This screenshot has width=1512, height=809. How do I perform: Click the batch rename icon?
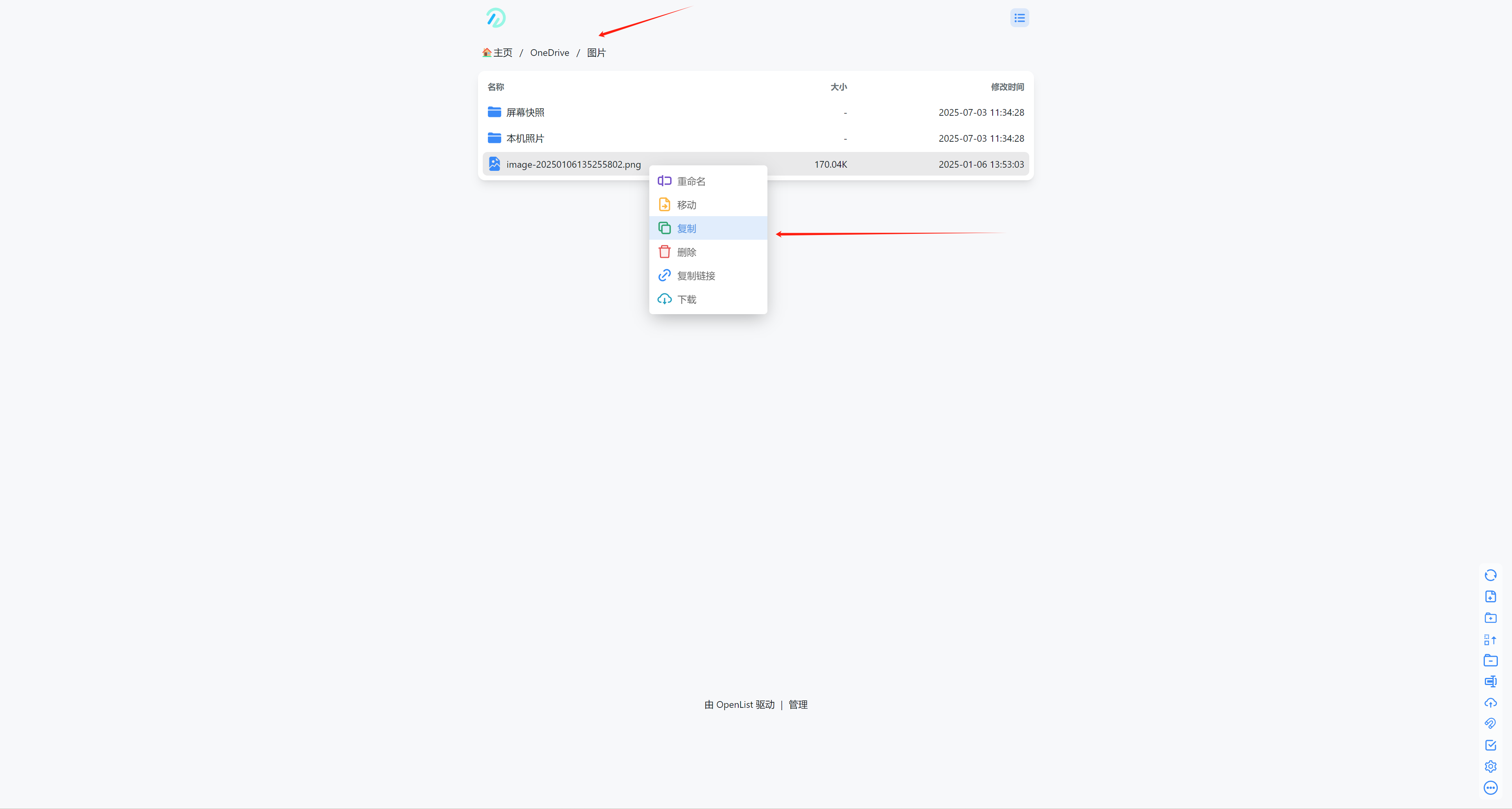click(x=1490, y=681)
